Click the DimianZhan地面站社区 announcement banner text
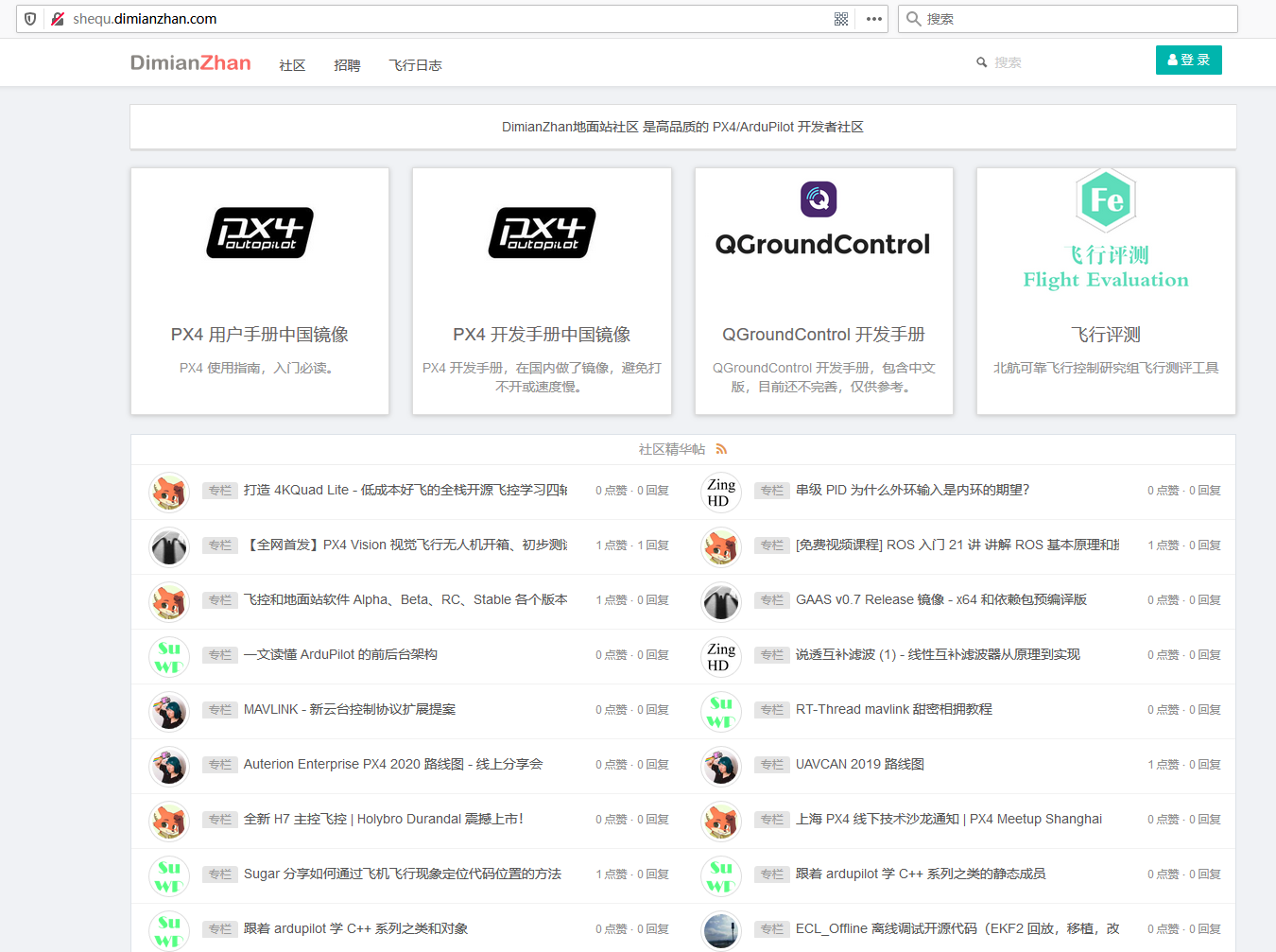Image resolution: width=1276 pixels, height=952 pixels. pyautogui.click(x=682, y=127)
